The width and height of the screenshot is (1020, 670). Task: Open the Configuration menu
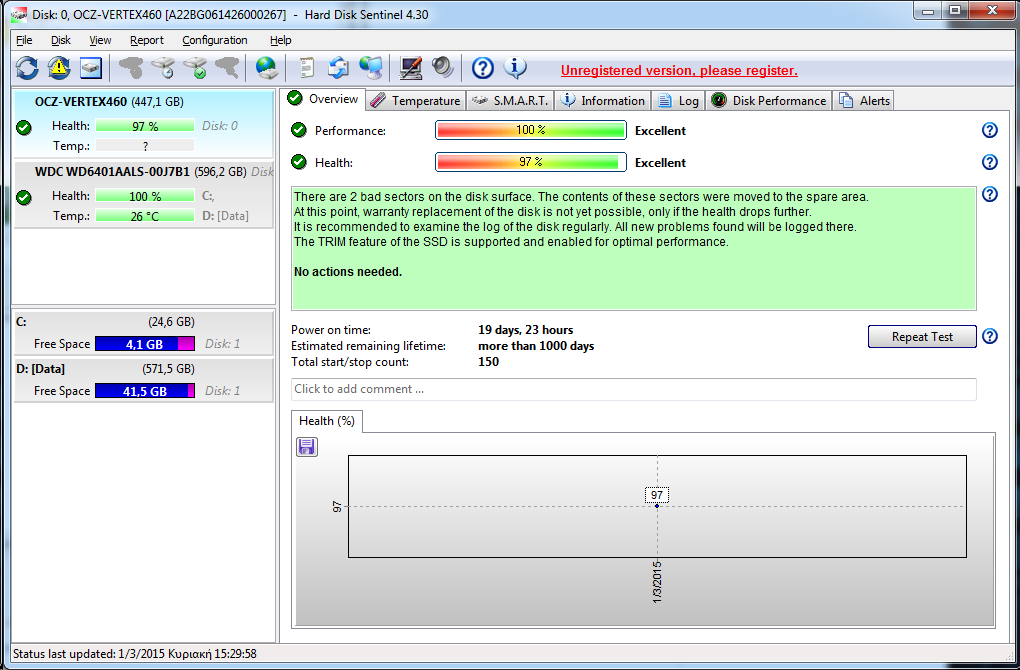click(215, 40)
